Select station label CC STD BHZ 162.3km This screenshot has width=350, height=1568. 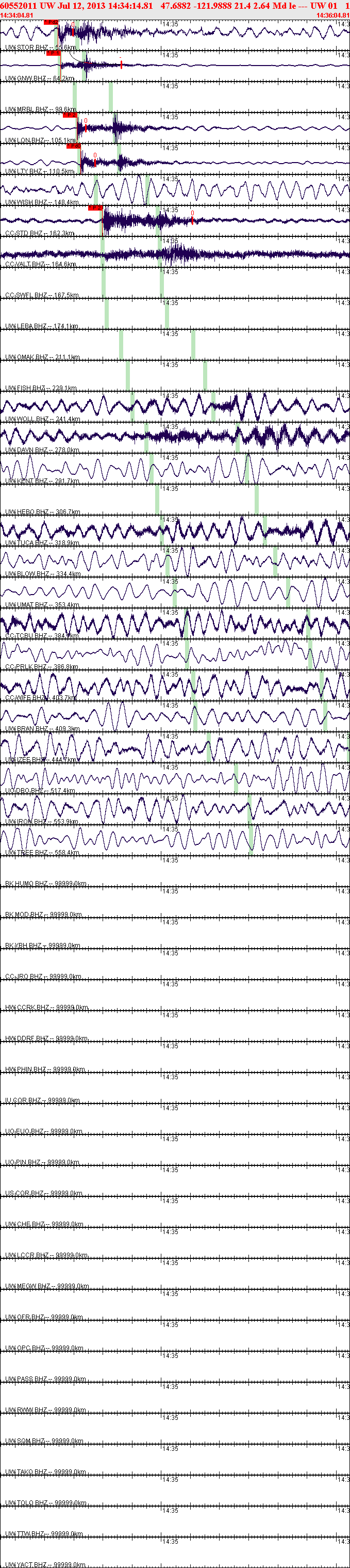[x=40, y=234]
